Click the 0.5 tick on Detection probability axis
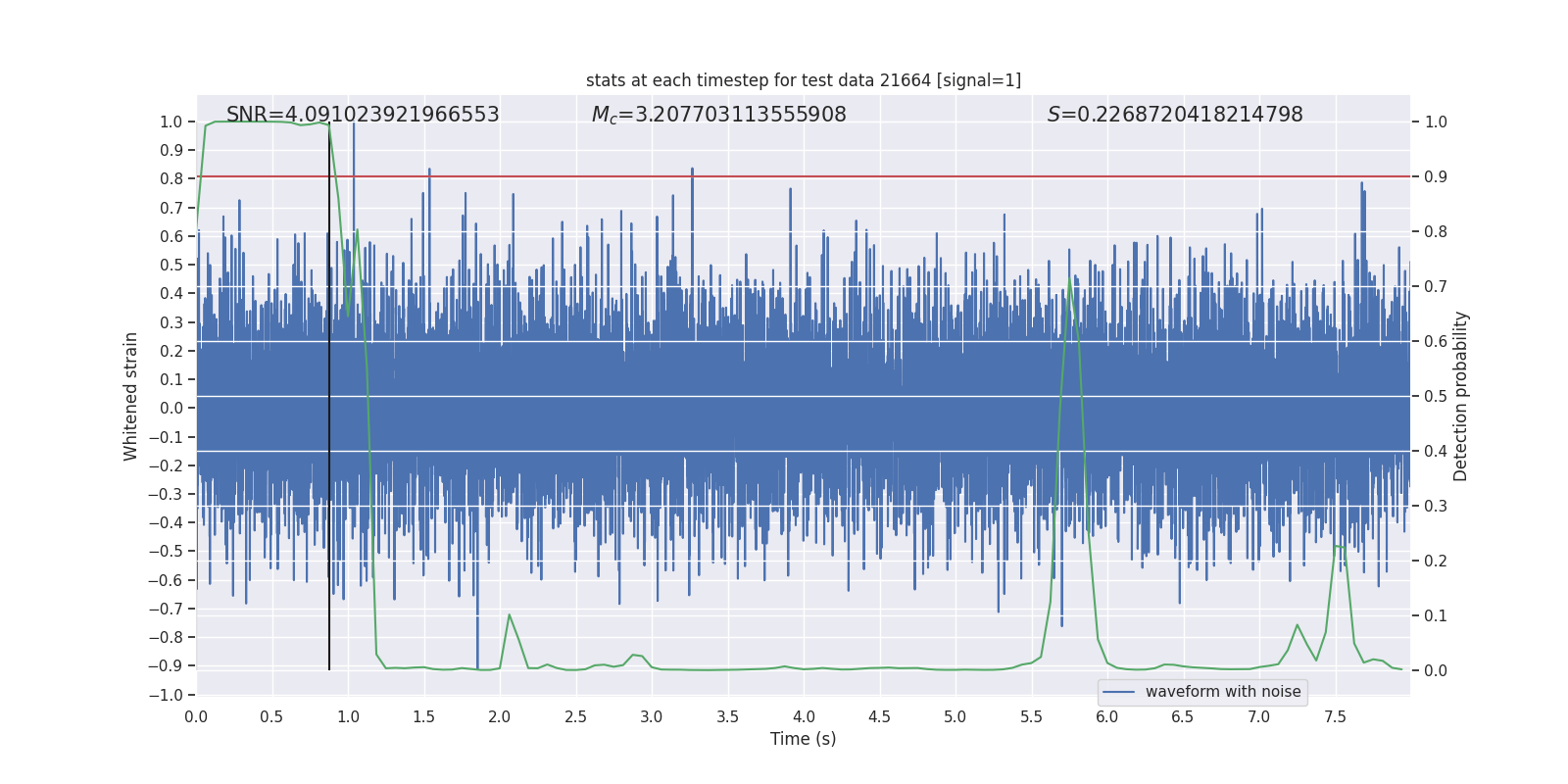The width and height of the screenshot is (1568, 784). coord(1436,397)
